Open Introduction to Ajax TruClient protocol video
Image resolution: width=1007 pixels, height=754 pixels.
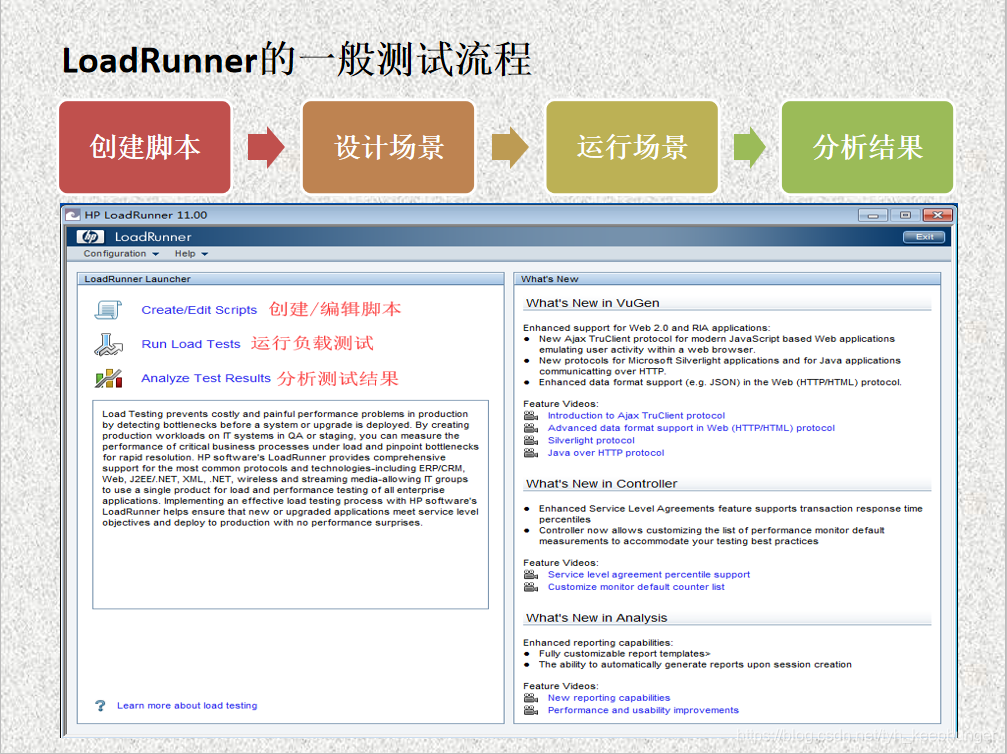coord(636,416)
